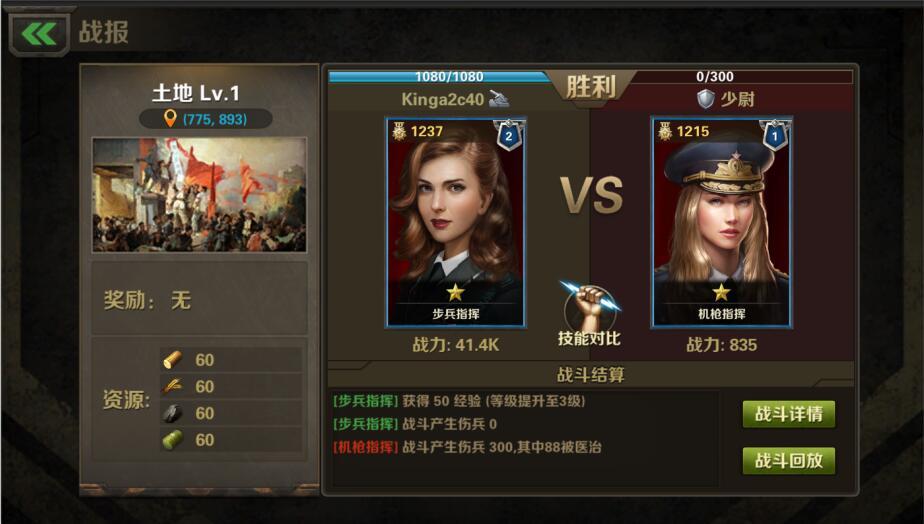Open the 战斗详情 battle details button
Viewport: 924px width, 524px height.
click(x=788, y=414)
